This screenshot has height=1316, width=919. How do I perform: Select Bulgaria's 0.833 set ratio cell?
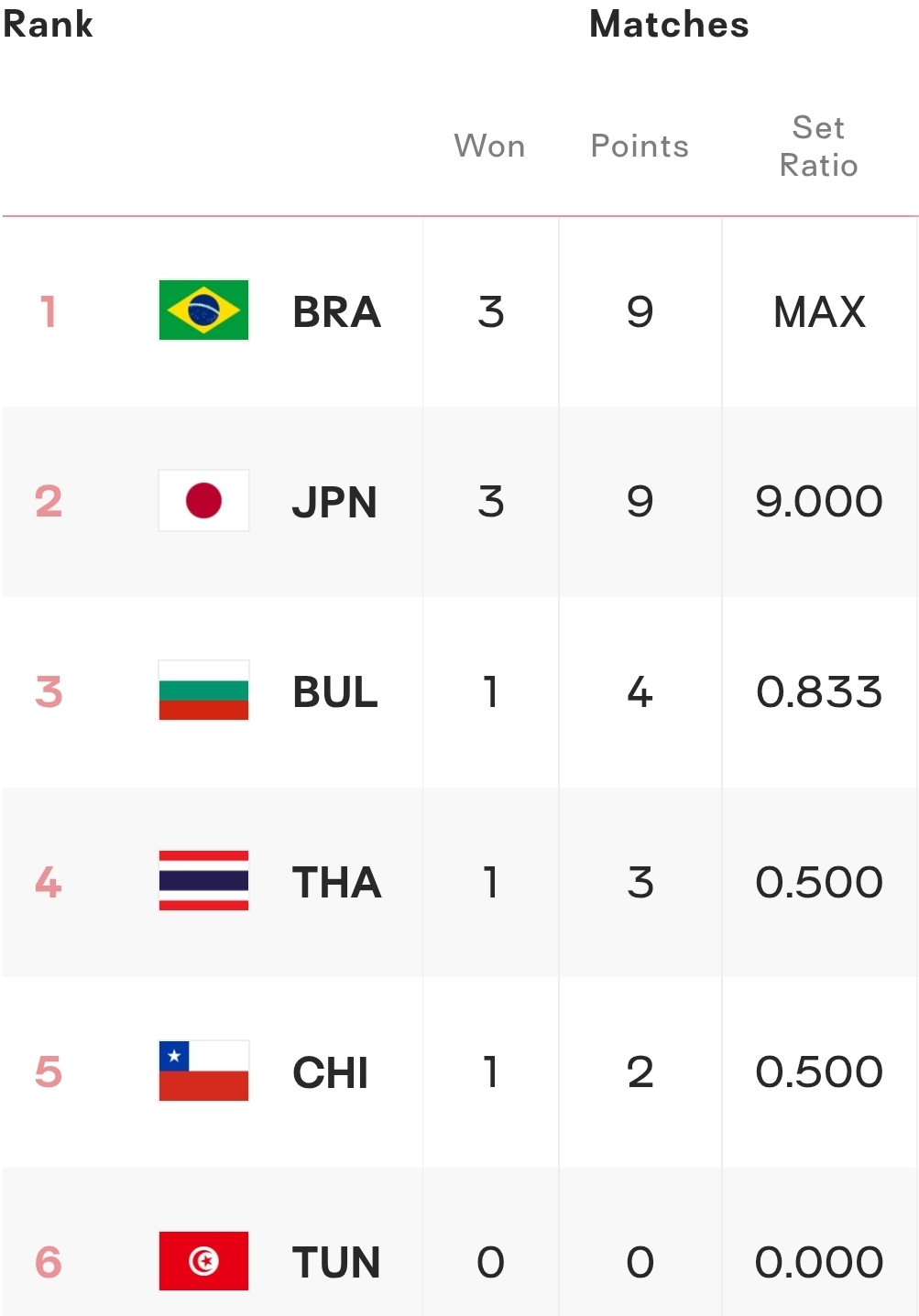click(820, 692)
